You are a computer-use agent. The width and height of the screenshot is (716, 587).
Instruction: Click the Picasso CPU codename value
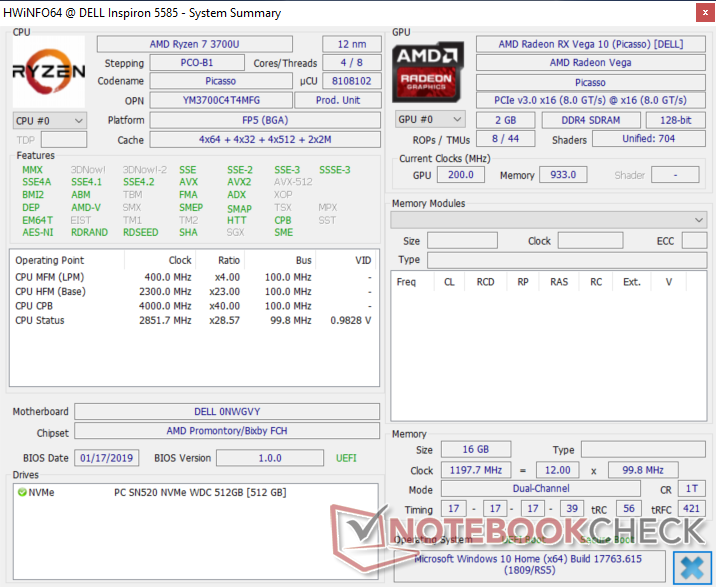coord(221,81)
